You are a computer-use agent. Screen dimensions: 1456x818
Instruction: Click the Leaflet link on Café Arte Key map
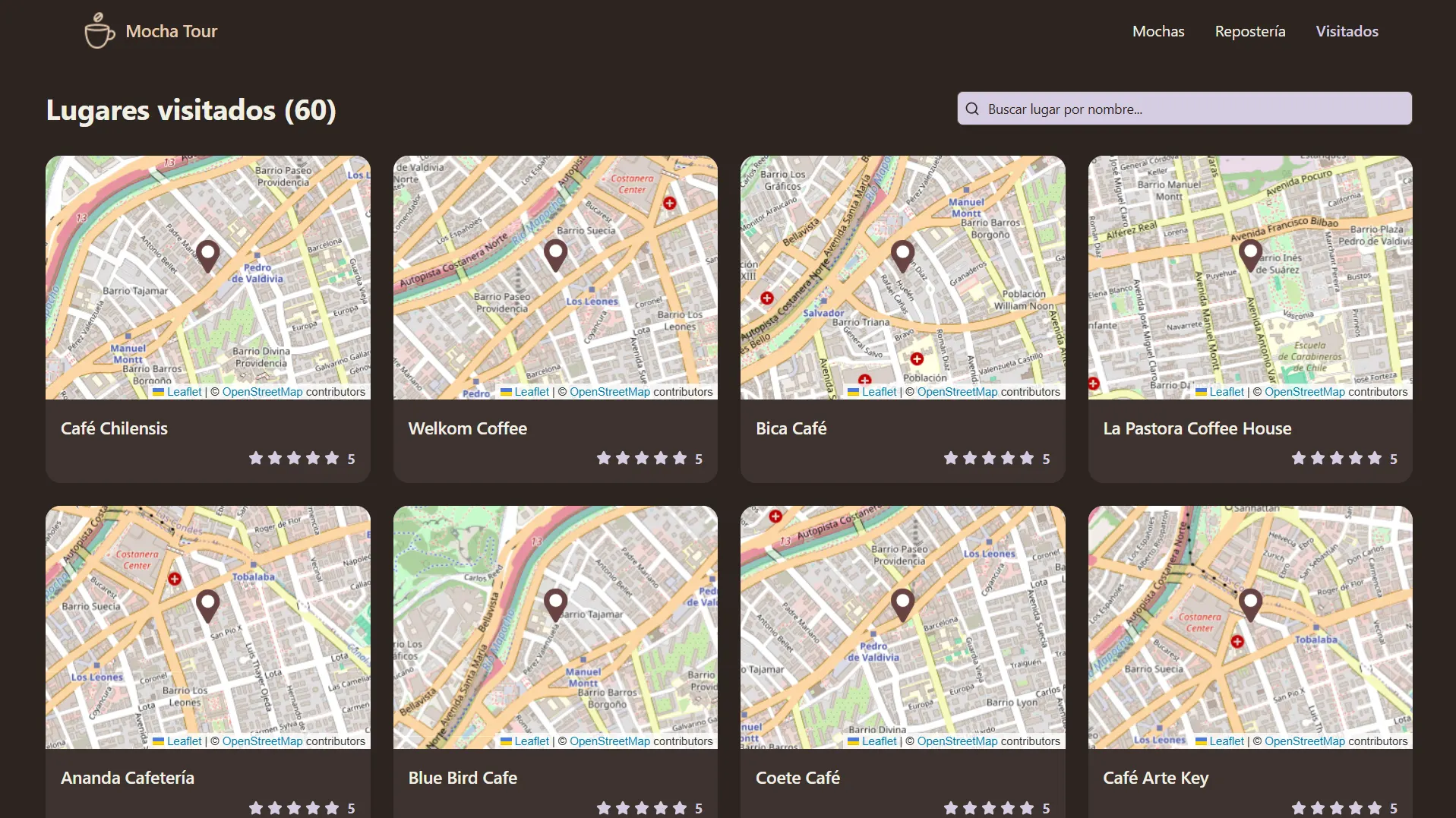(1227, 741)
